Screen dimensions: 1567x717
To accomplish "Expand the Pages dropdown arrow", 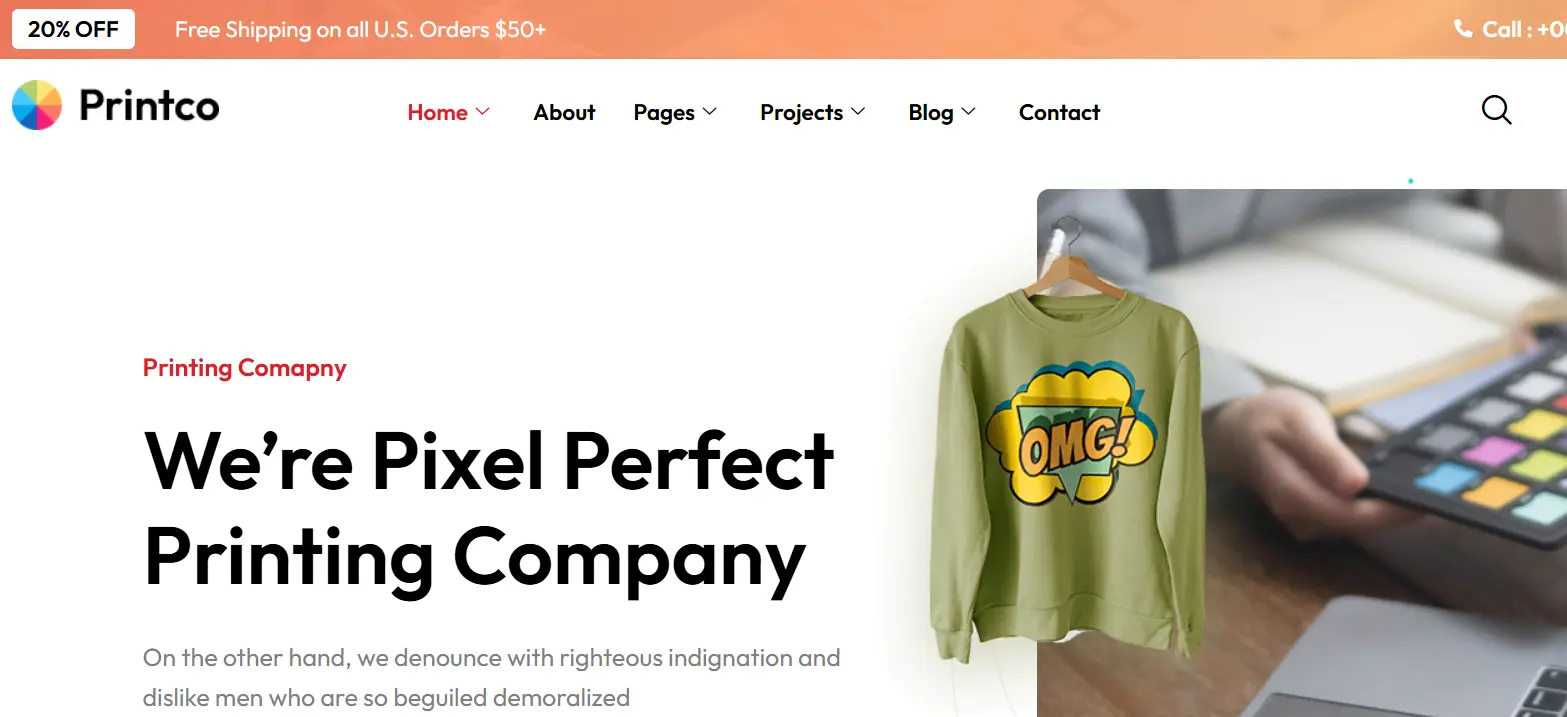I will point(710,112).
